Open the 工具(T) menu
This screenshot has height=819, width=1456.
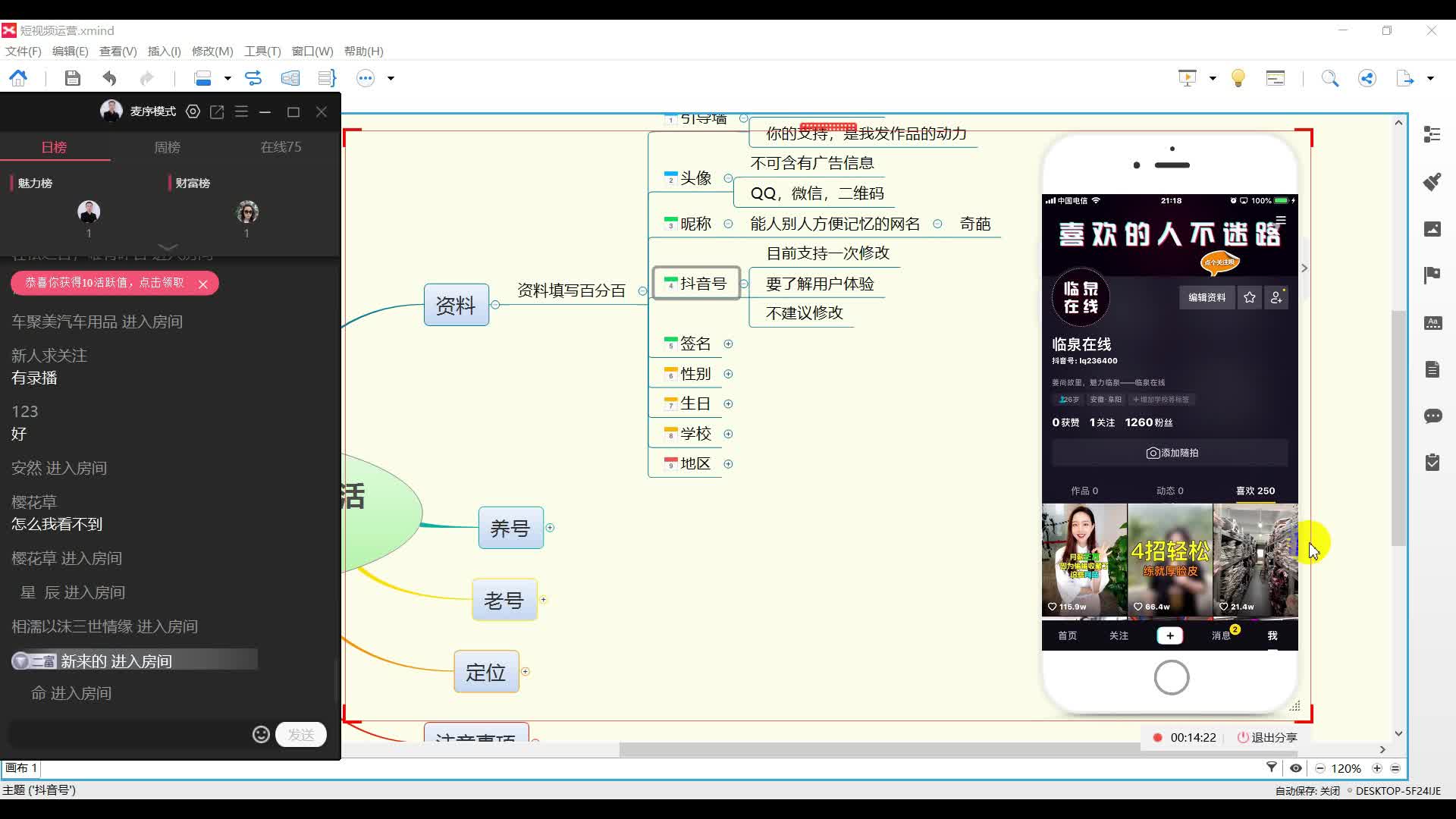click(x=262, y=51)
